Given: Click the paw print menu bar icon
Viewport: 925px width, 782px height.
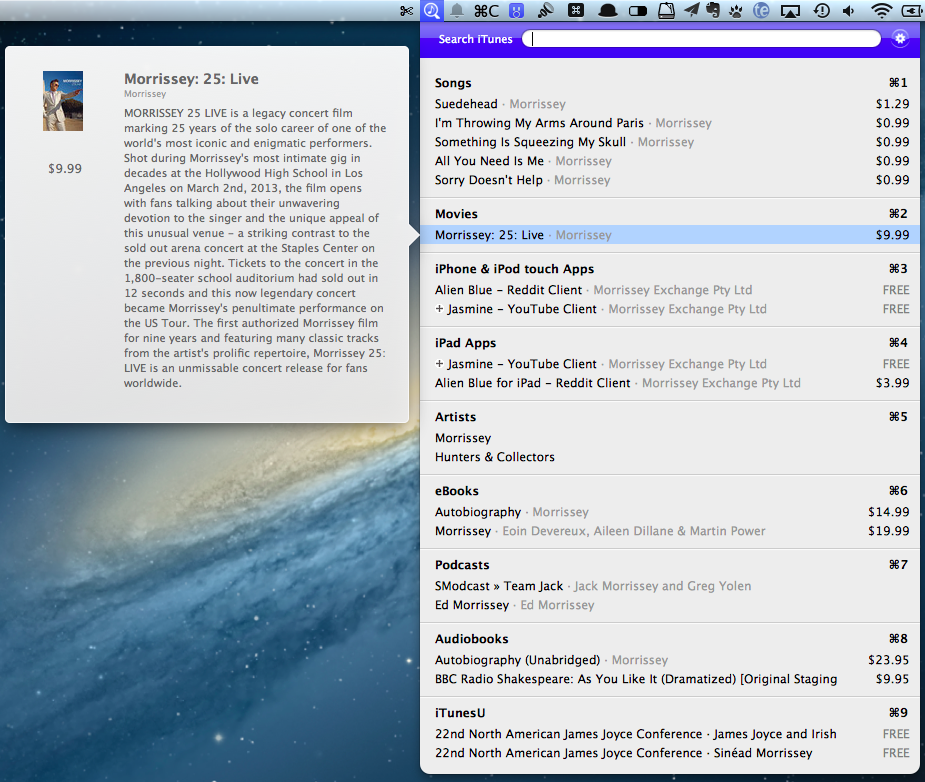Looking at the screenshot, I should coord(736,11).
